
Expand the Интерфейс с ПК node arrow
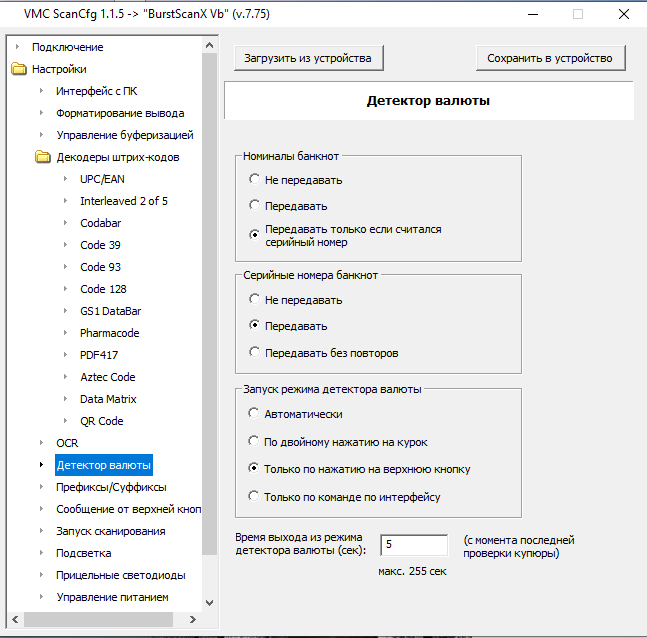41,91
